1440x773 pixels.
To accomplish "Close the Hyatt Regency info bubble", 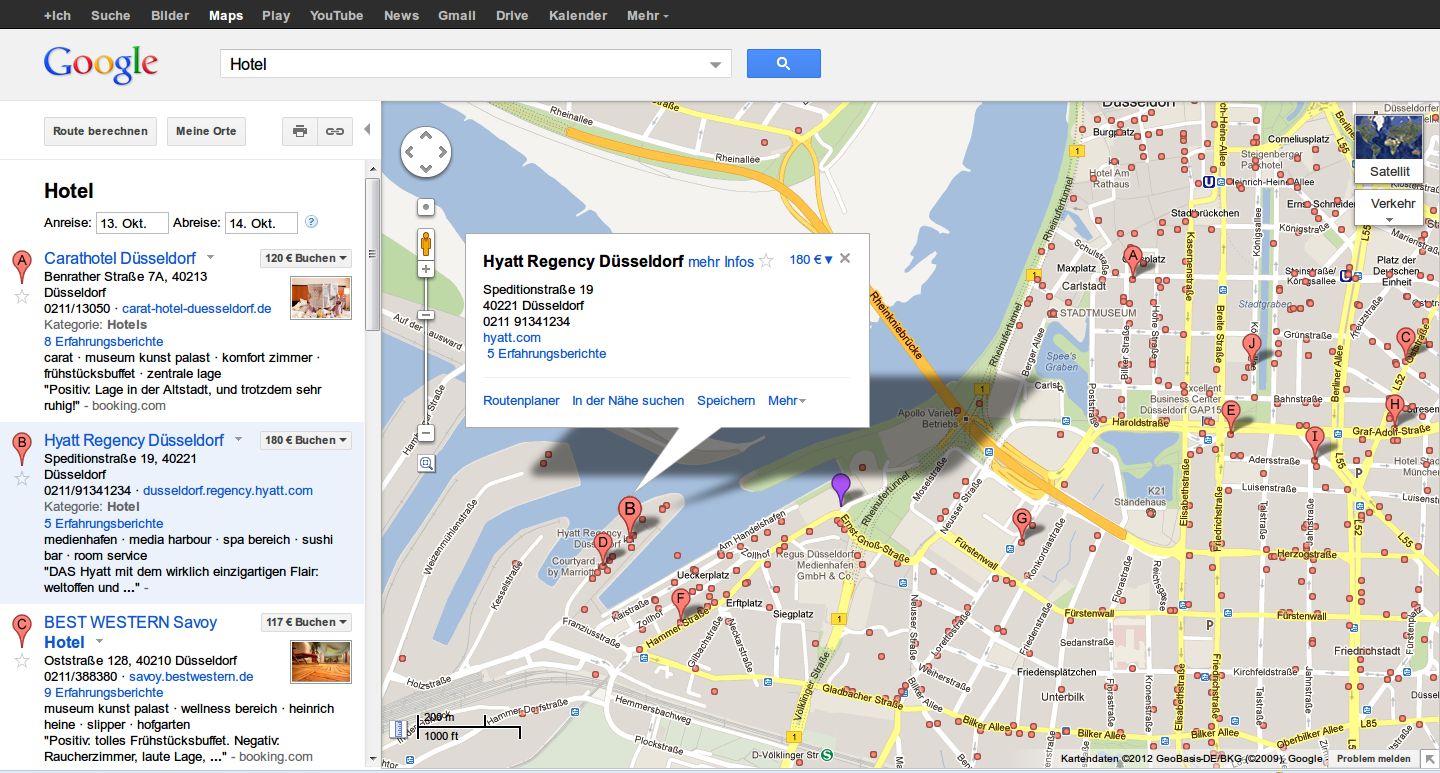I will click(845, 258).
